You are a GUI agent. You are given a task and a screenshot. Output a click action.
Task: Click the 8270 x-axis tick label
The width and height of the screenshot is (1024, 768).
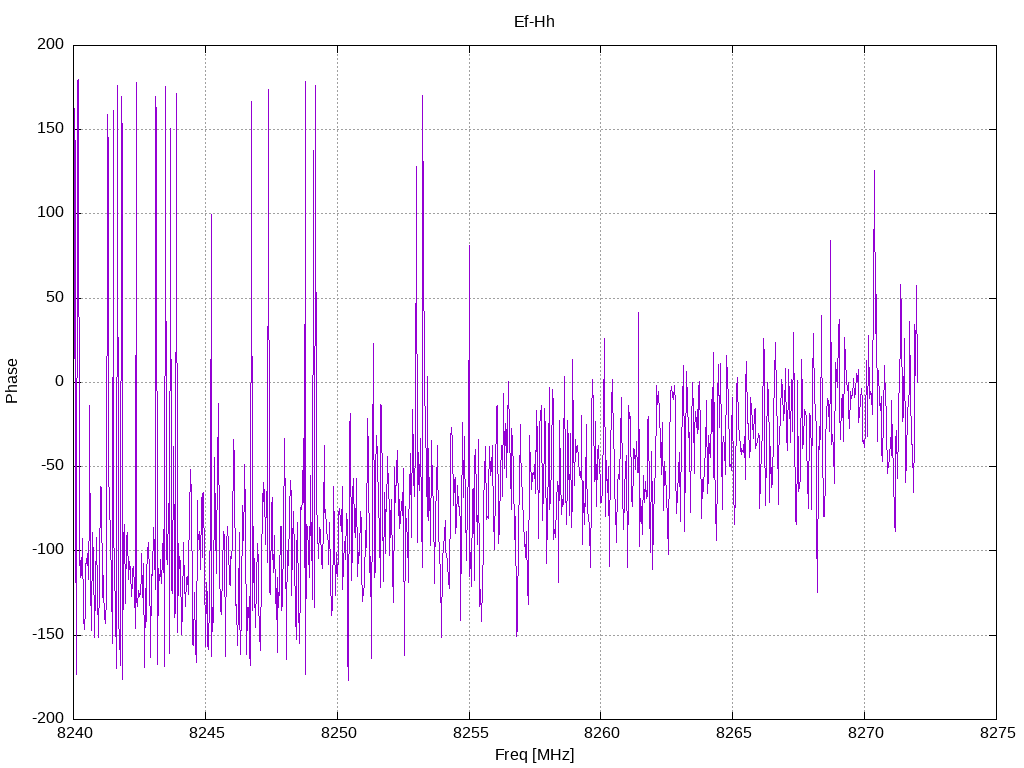(x=865, y=733)
